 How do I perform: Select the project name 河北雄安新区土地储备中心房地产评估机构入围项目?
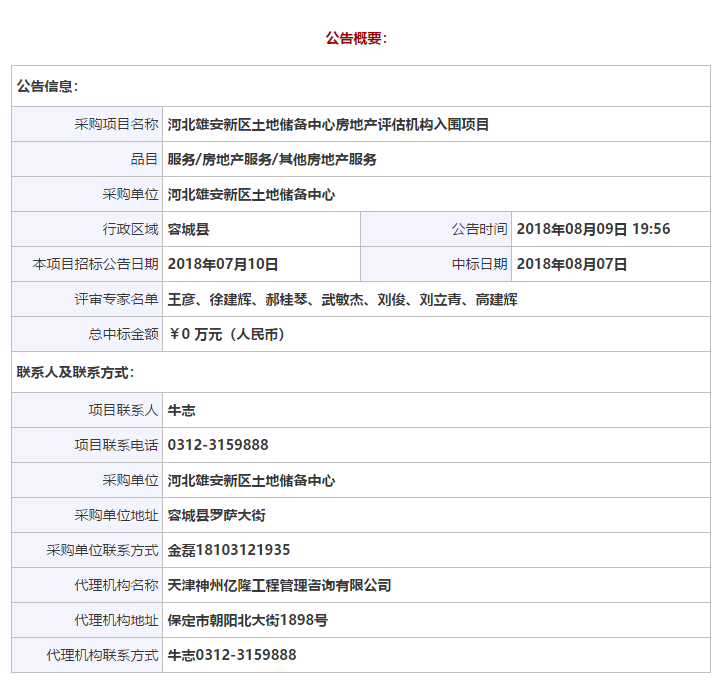pos(328,125)
